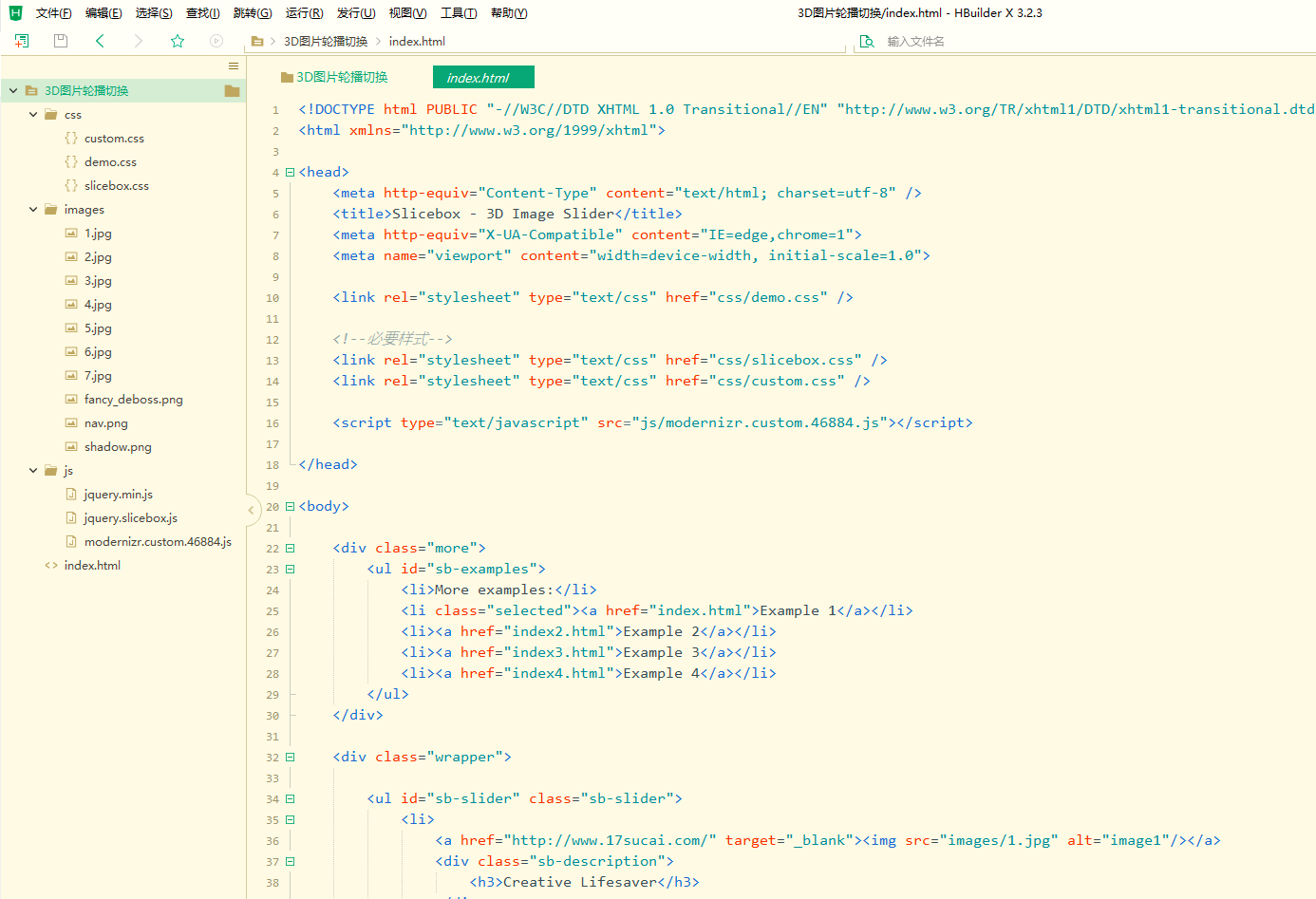Fold the wrapper div at line 32

(291, 757)
